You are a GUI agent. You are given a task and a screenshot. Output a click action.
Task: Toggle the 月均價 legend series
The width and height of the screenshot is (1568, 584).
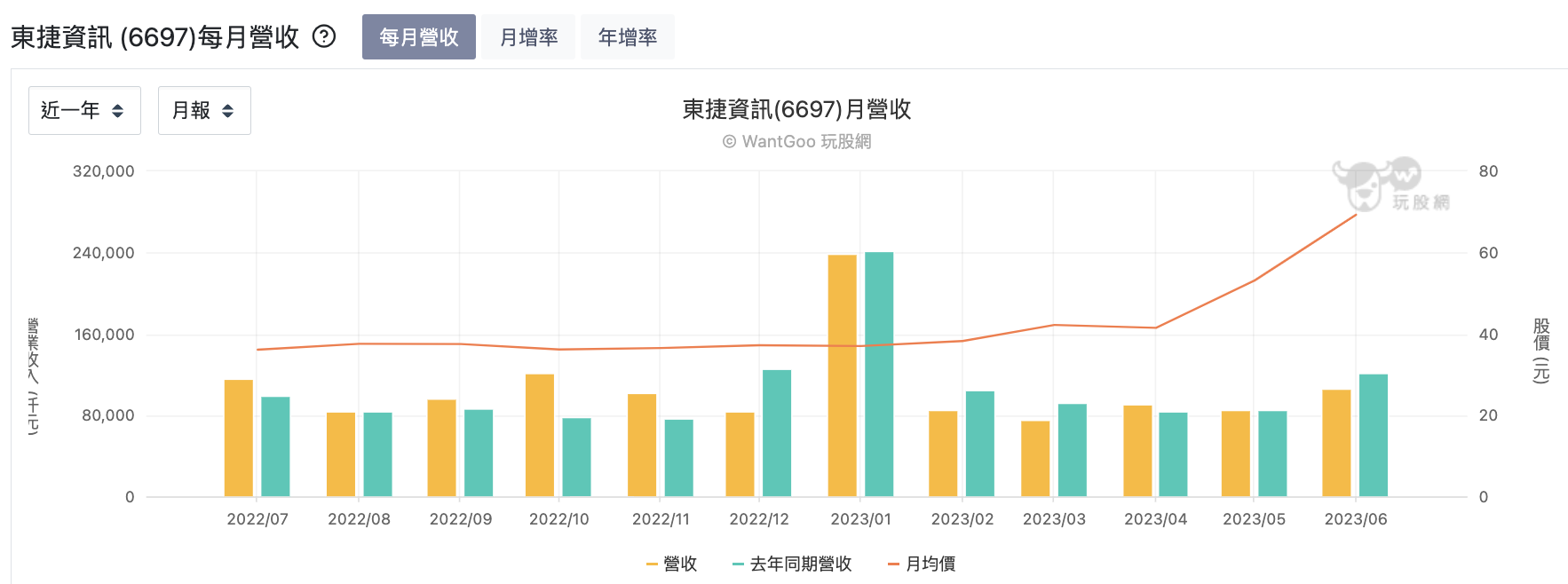(922, 564)
